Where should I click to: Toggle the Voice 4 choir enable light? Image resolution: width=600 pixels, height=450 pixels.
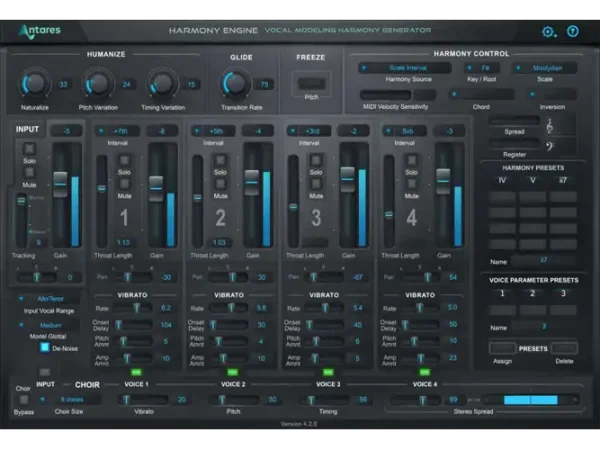424,372
